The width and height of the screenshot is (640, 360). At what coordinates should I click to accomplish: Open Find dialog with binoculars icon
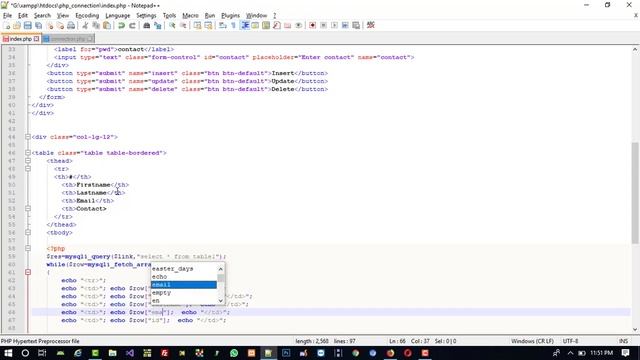pyautogui.click(x=147, y=25)
